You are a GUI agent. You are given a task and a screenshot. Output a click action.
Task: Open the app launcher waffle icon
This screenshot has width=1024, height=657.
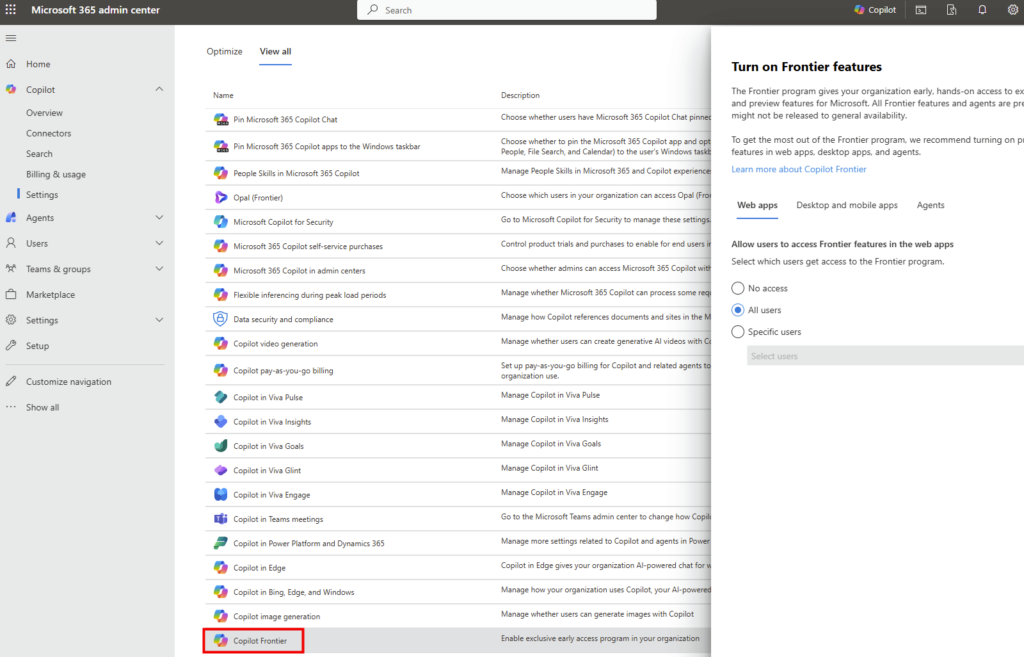pos(11,10)
